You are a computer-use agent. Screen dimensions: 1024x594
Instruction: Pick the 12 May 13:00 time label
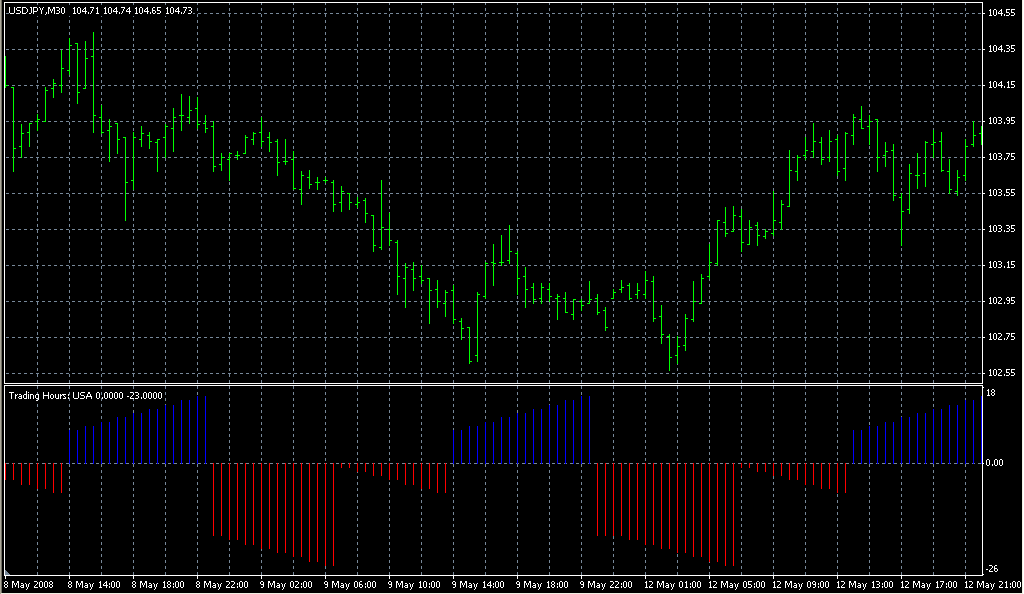(x=865, y=585)
